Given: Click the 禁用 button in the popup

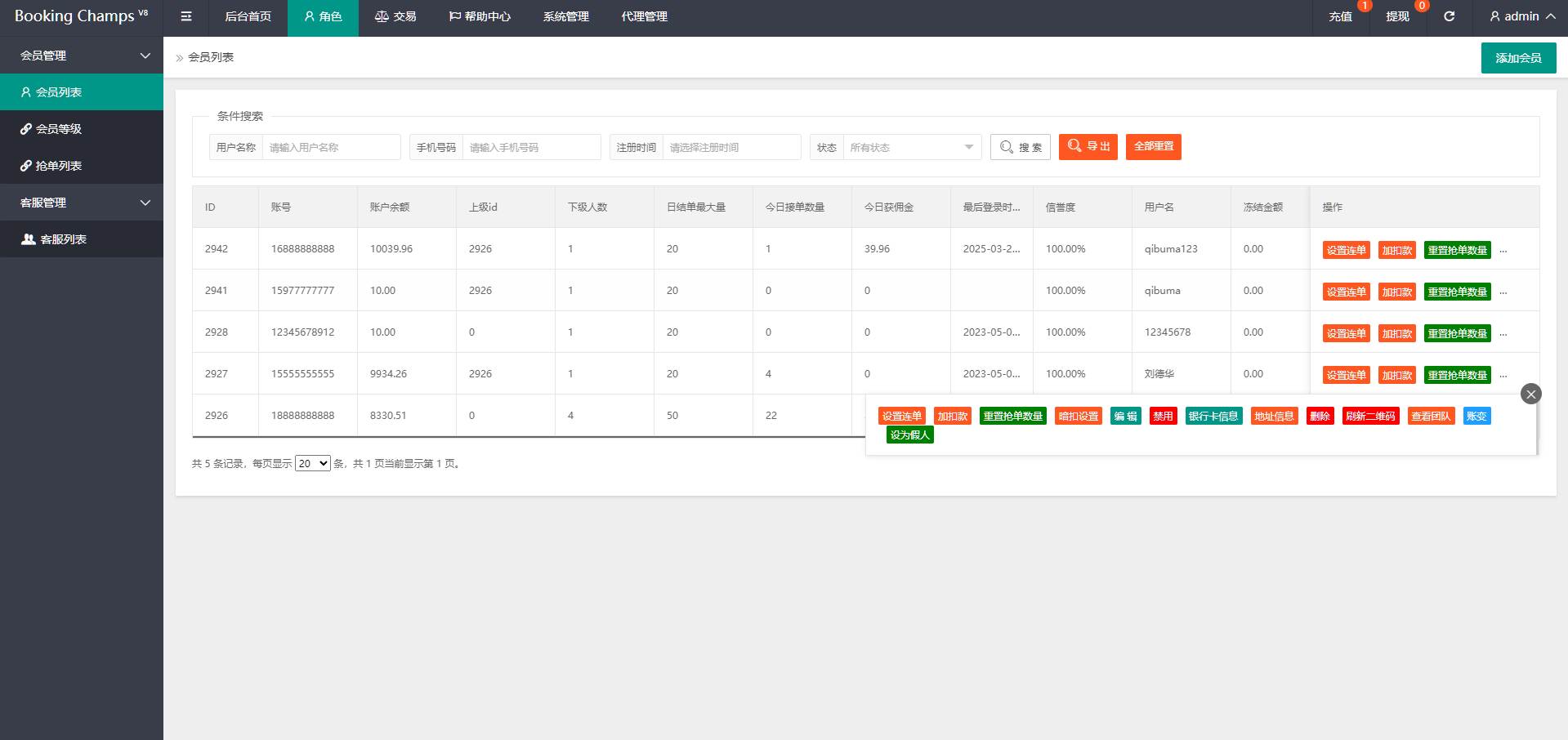Looking at the screenshot, I should [1163, 417].
